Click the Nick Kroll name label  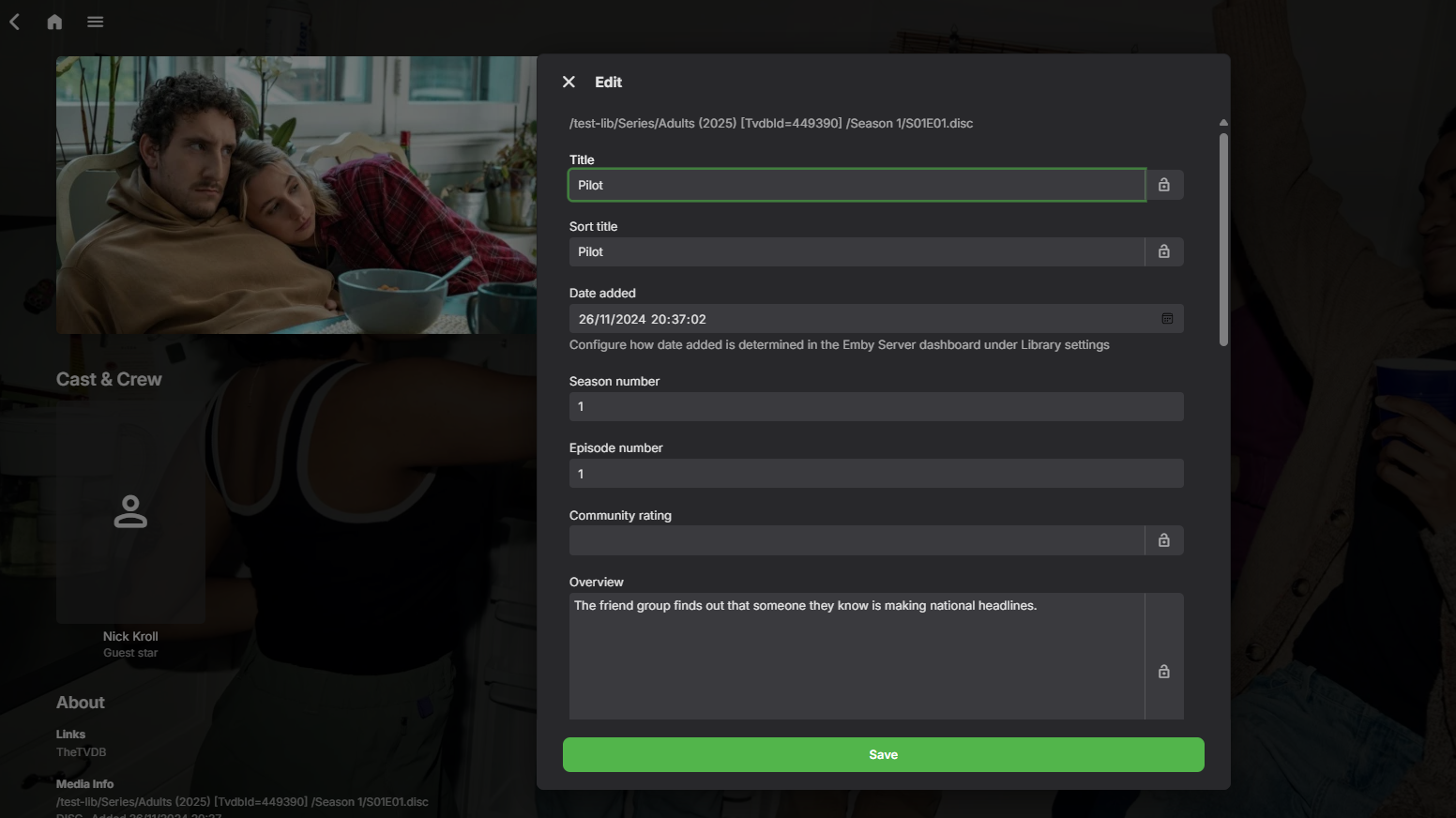click(130, 636)
